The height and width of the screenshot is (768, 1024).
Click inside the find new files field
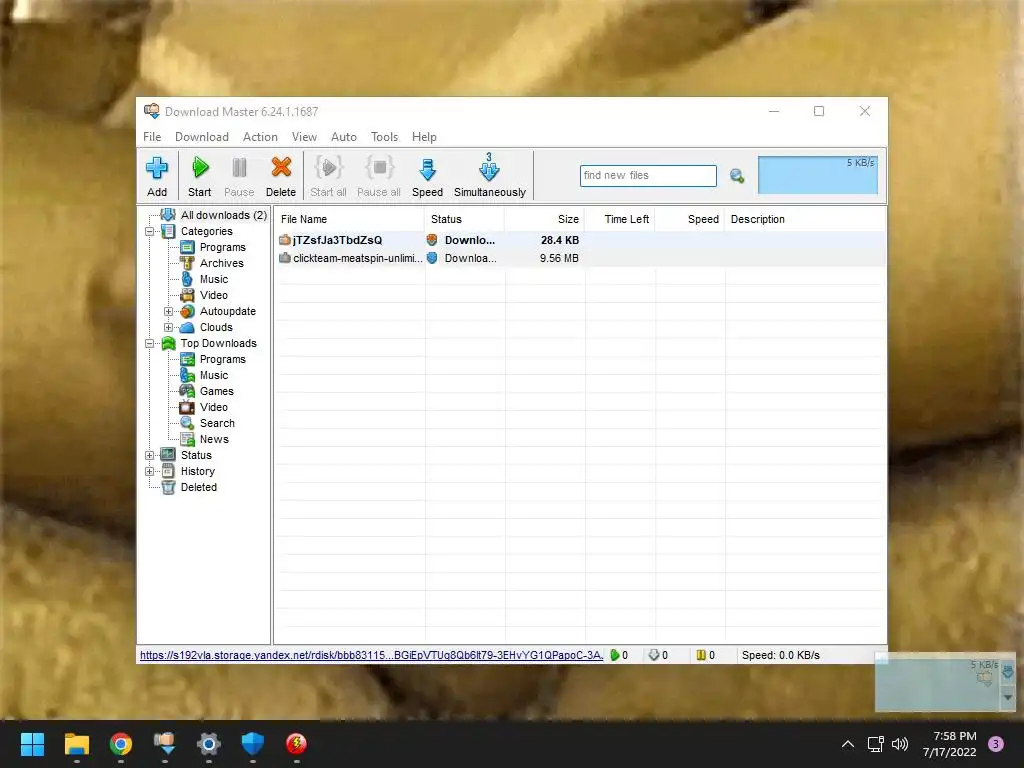pyautogui.click(x=648, y=176)
